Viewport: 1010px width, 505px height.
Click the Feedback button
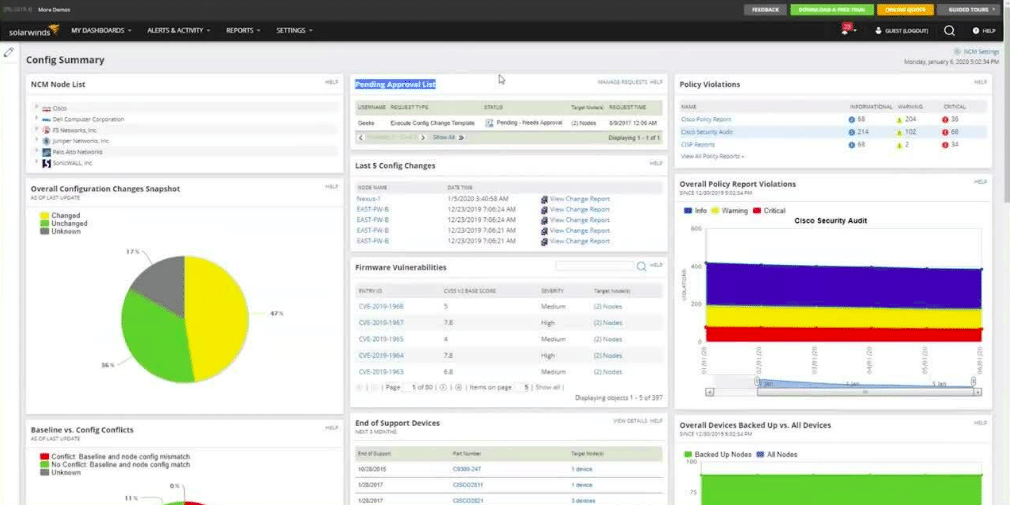point(765,10)
